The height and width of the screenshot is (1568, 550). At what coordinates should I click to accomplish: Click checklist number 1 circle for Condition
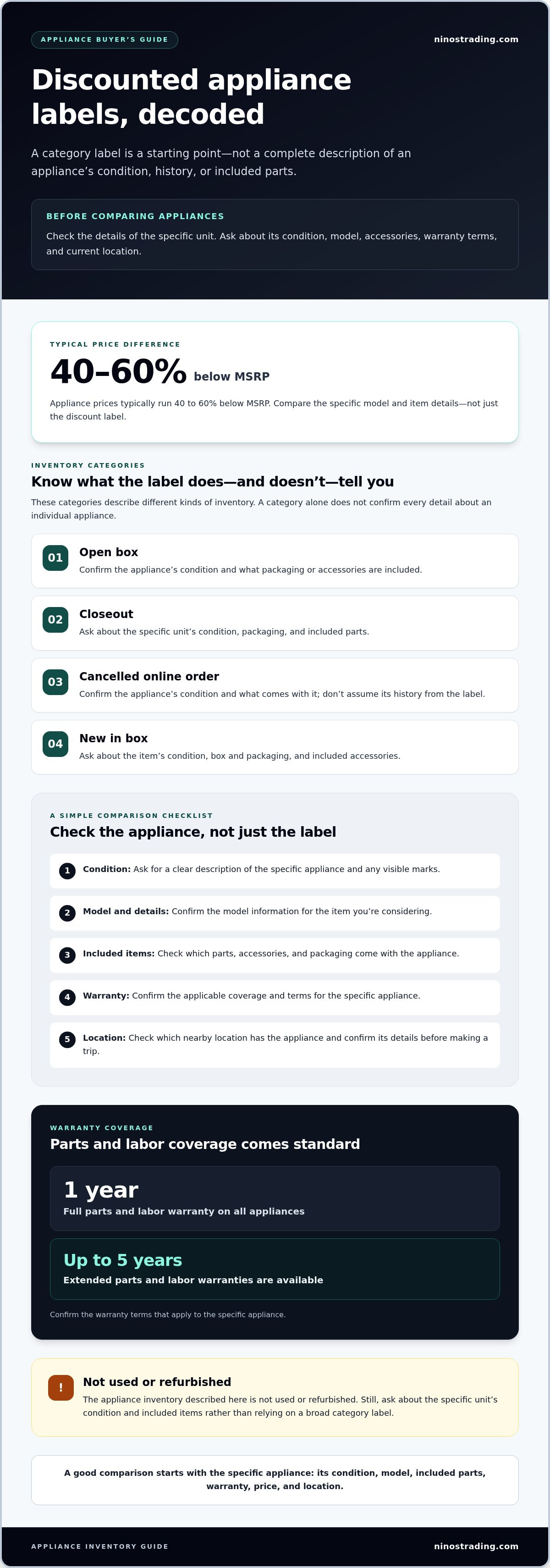pos(67,871)
